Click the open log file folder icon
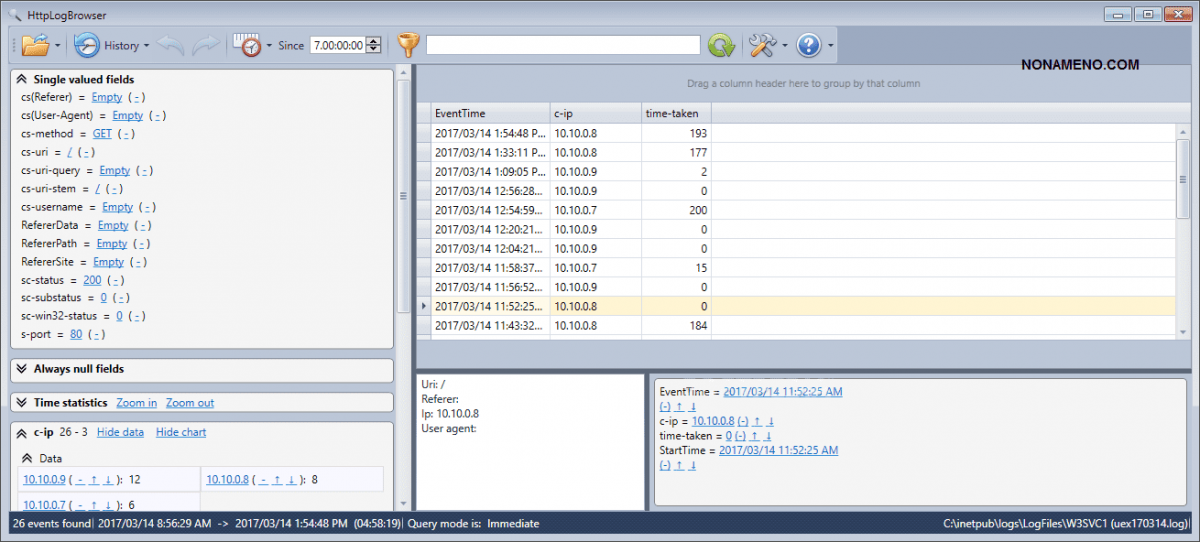Screen dimensions: 1200x542 click(x=34, y=45)
